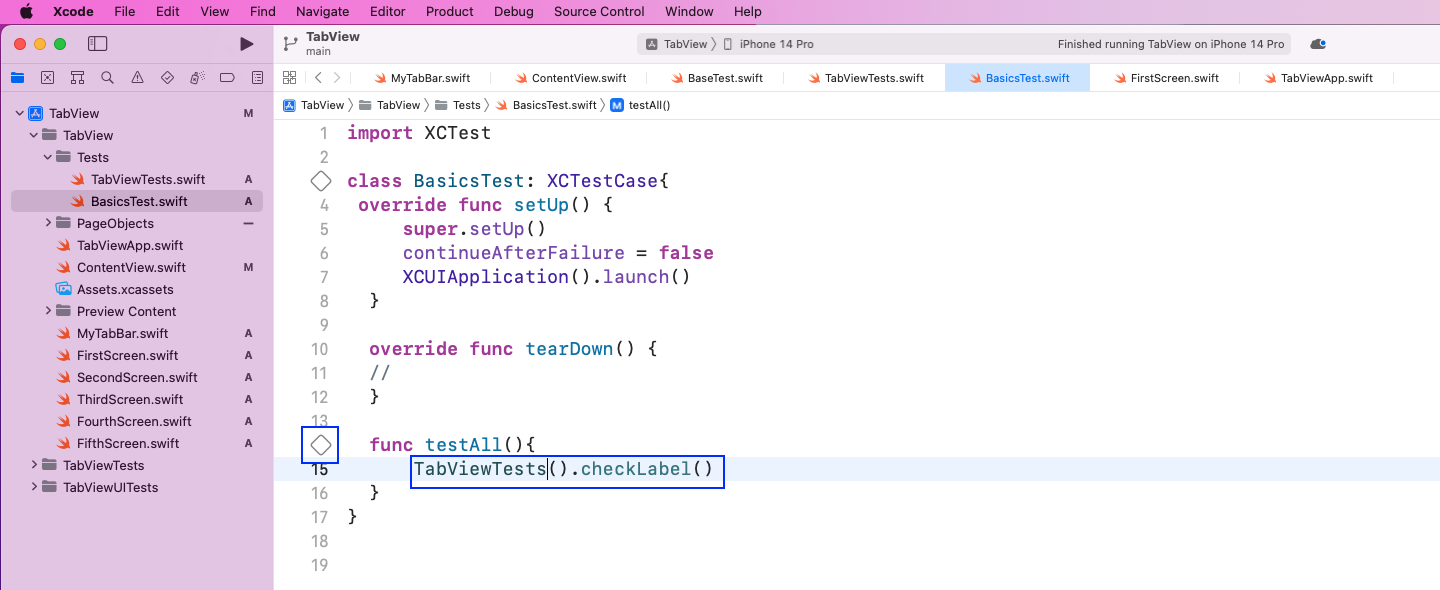Open the Navigate menu
1440x590 pixels.
[x=323, y=12]
